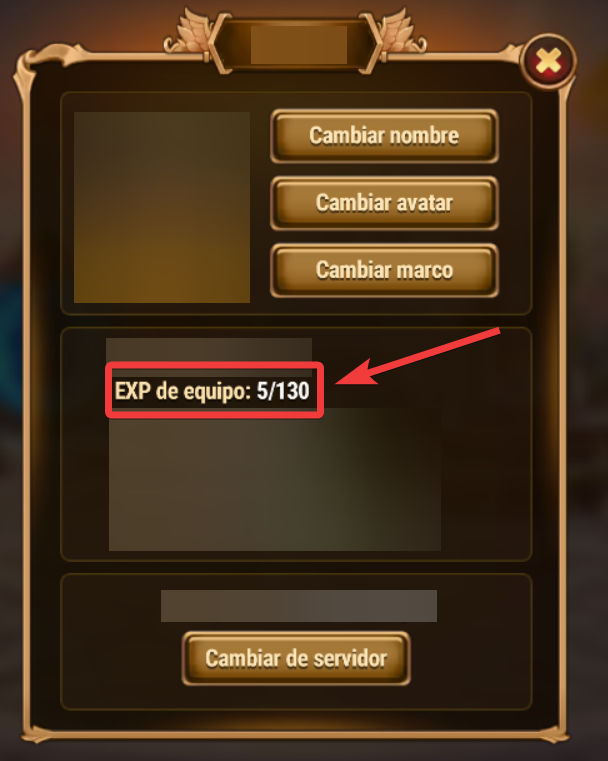608x761 pixels.
Task: Close the profile dialog with the X
Action: [548, 62]
